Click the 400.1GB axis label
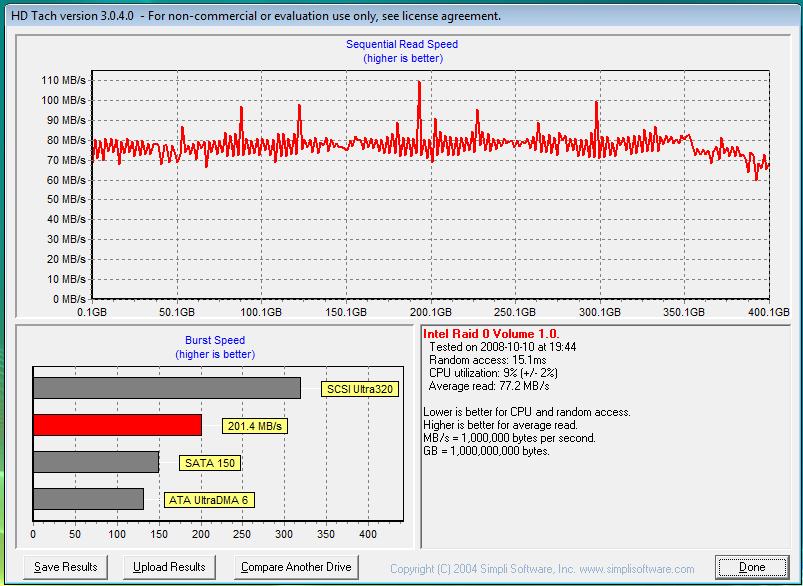Viewport: 803px width, 586px height. 769,312
